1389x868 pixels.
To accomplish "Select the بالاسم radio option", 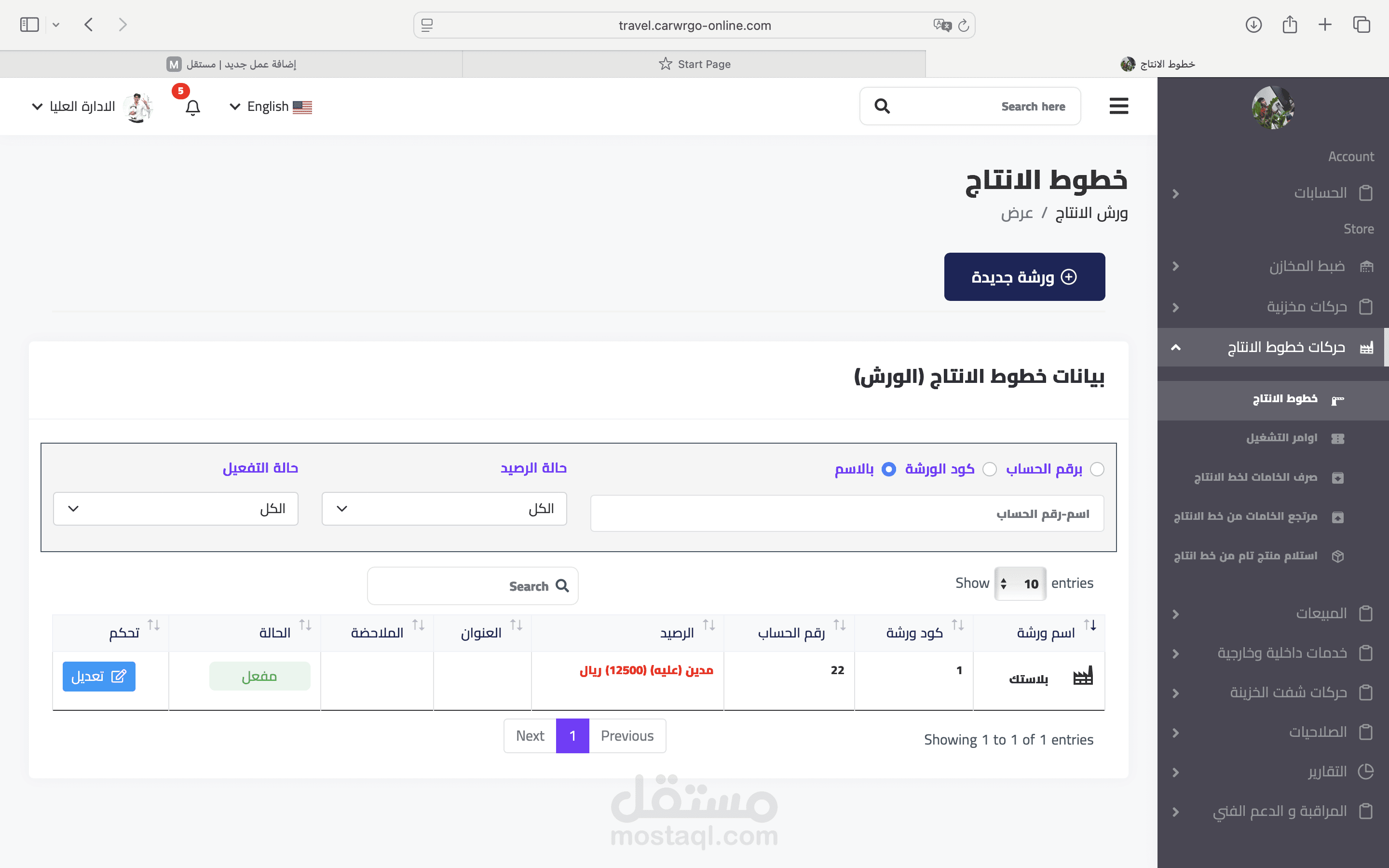I will (888, 469).
